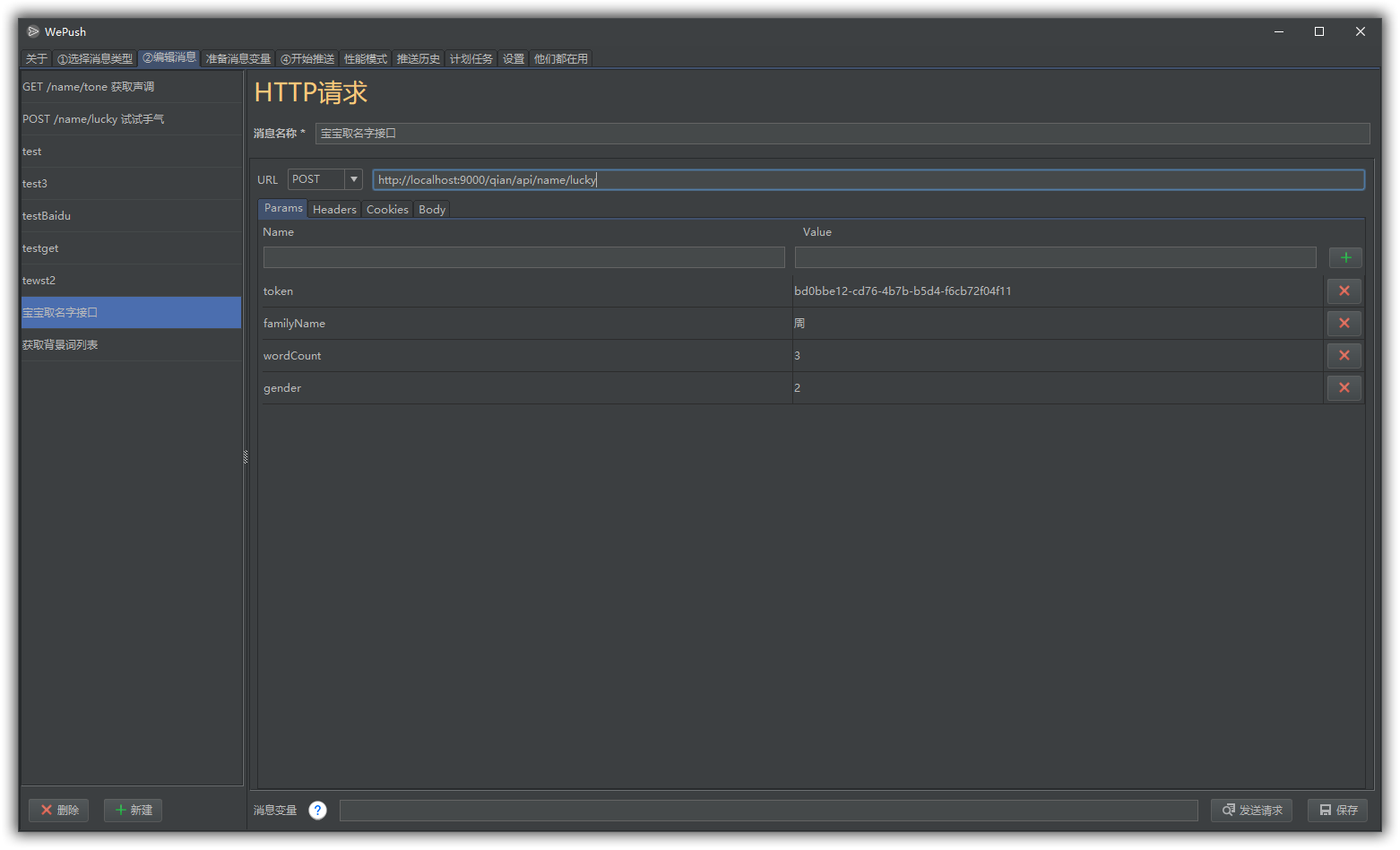Screen dimensions: 1400x850
Task: Select the test3 message
Action: (x=131, y=184)
